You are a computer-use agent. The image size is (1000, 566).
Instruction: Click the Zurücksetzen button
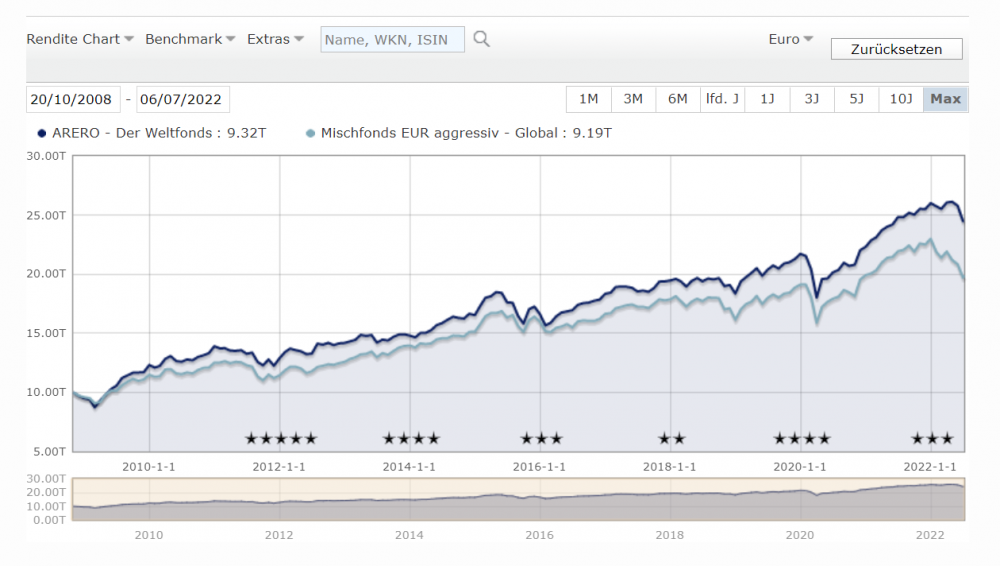coord(896,49)
